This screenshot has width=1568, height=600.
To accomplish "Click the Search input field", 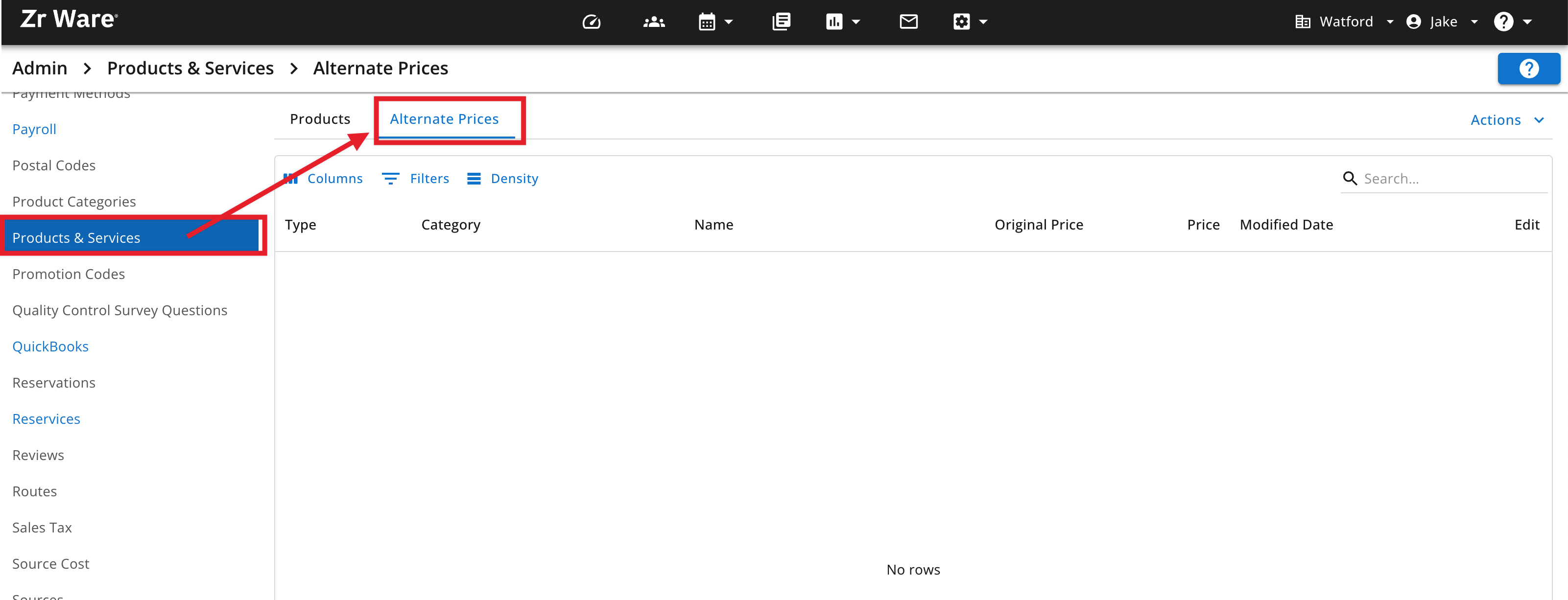I will [x=1452, y=178].
